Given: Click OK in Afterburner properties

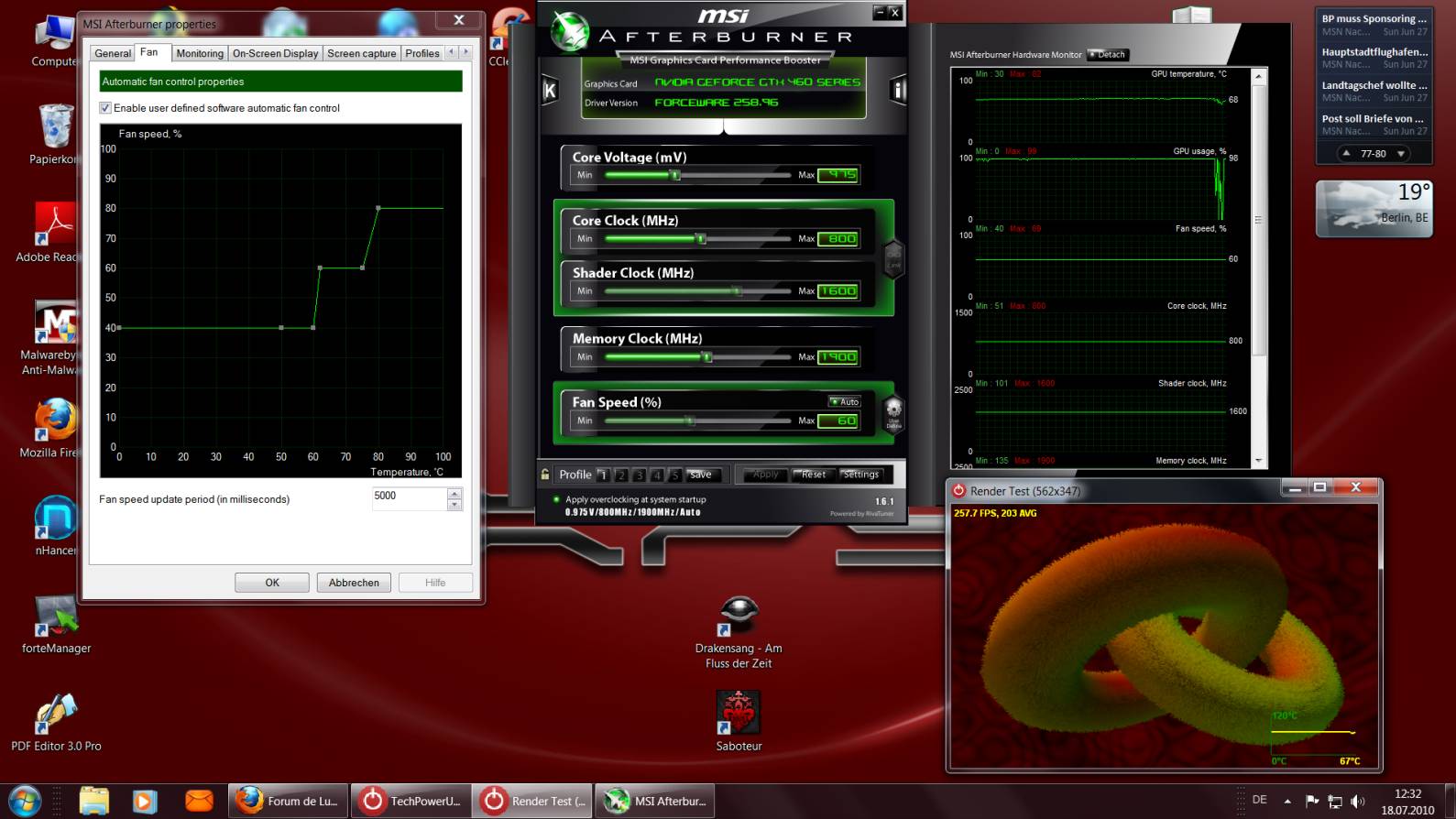Looking at the screenshot, I should click(272, 583).
